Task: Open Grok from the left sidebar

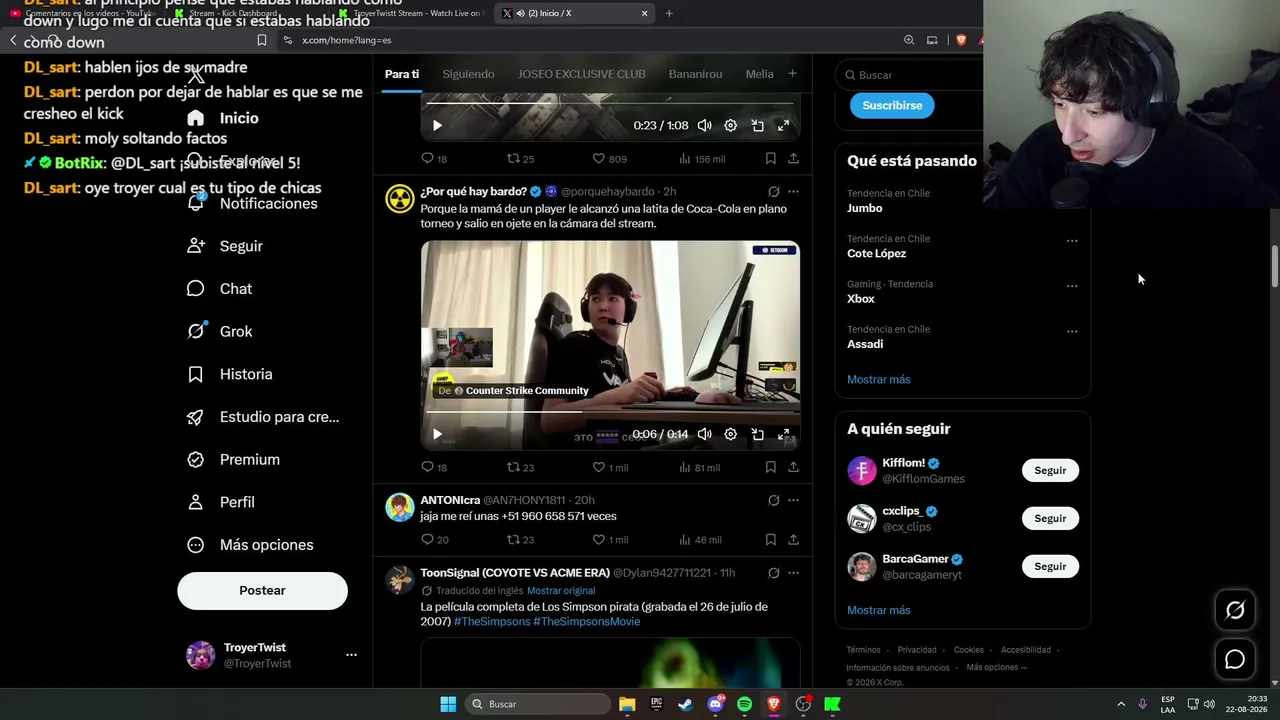Action: click(x=220, y=332)
